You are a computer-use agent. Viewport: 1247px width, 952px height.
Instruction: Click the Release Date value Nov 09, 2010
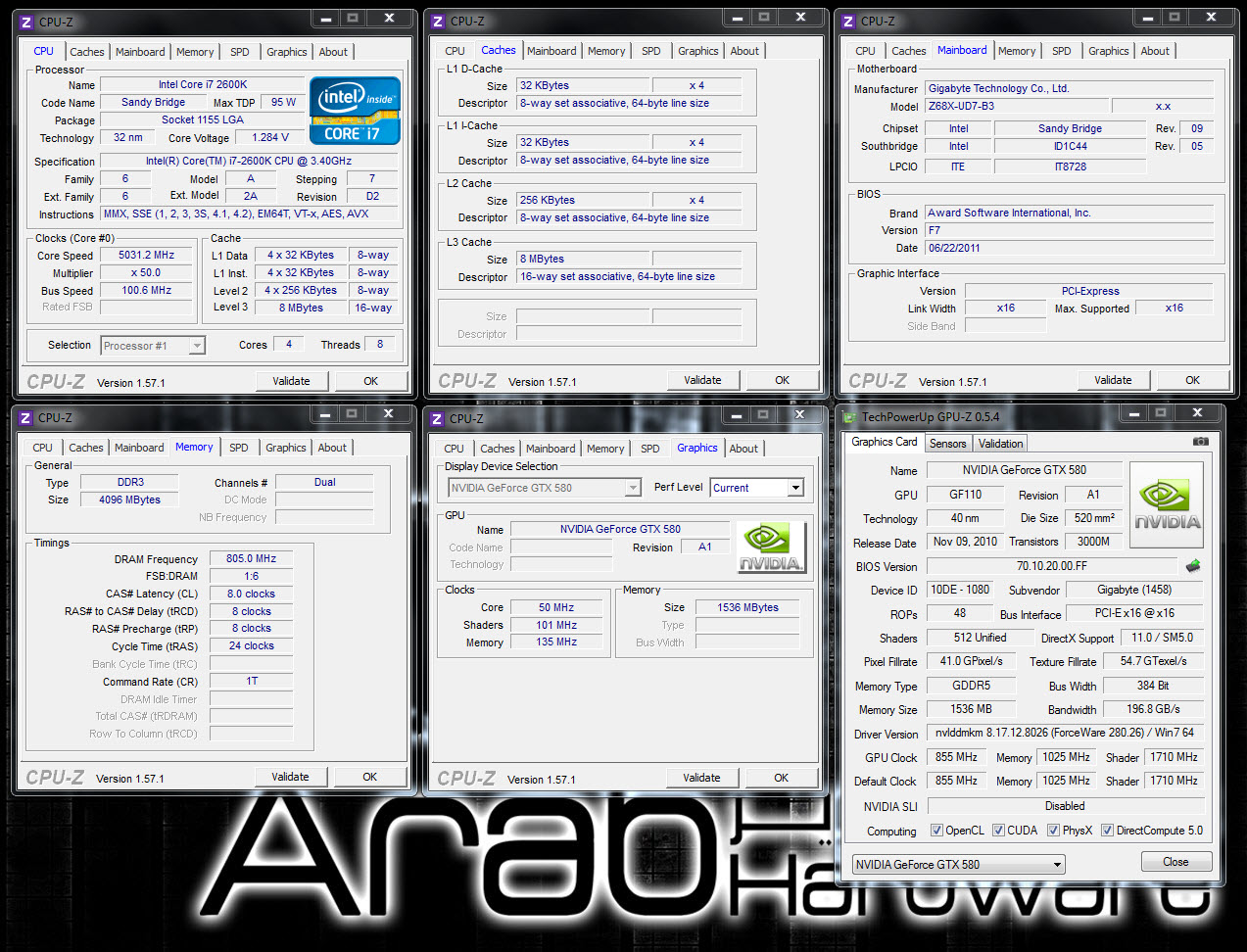tap(965, 542)
